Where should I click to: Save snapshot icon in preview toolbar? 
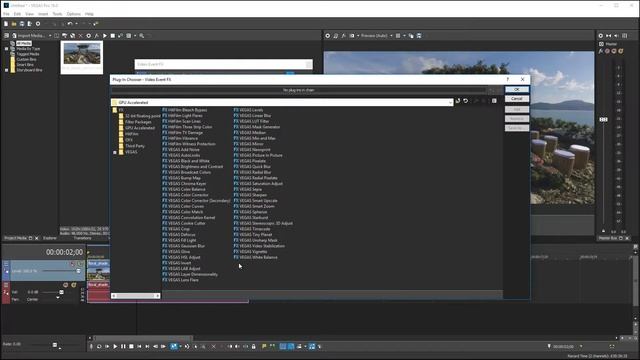pyautogui.click(x=419, y=36)
